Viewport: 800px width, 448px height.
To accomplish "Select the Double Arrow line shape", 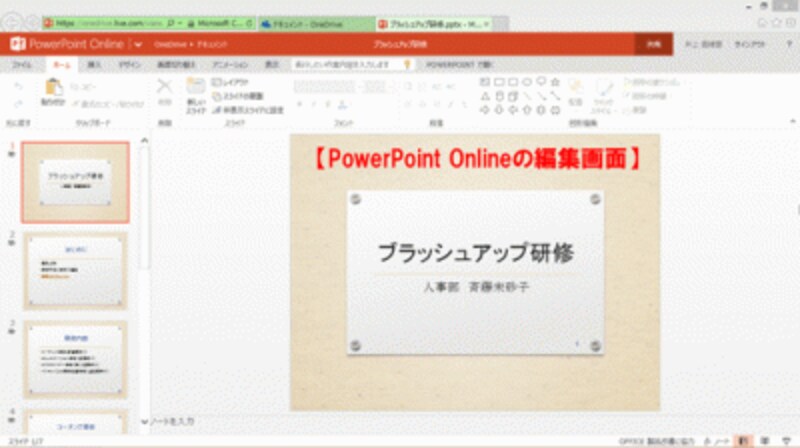I will (x=556, y=96).
